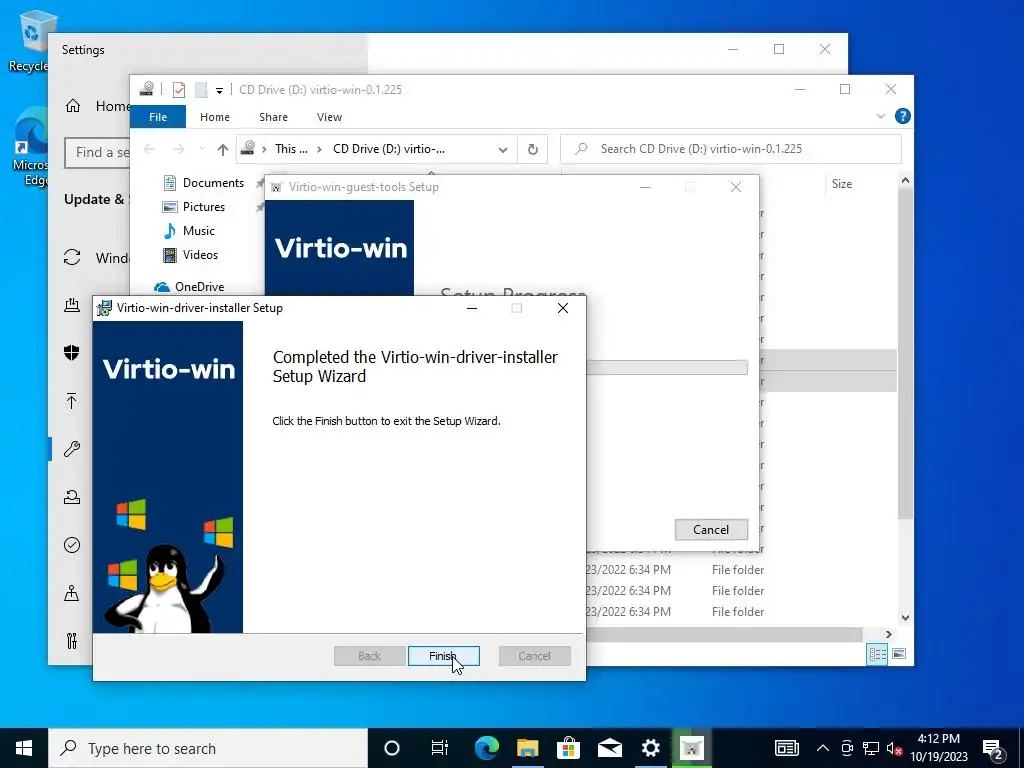Screen dimensions: 1024x768
Task: Click the Properties quick access icon
Action: tap(179, 89)
